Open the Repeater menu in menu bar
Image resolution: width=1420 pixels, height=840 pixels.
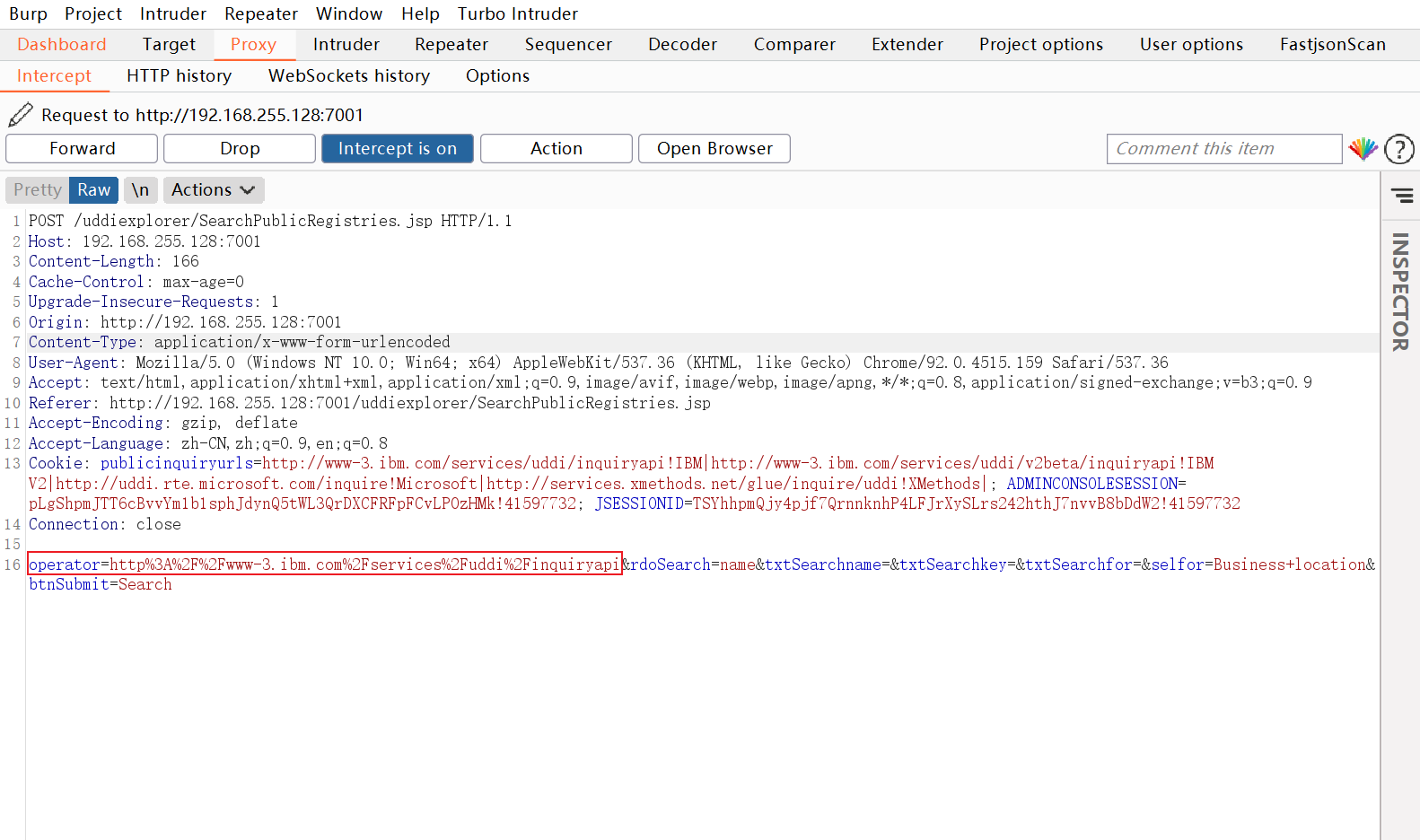[x=261, y=13]
